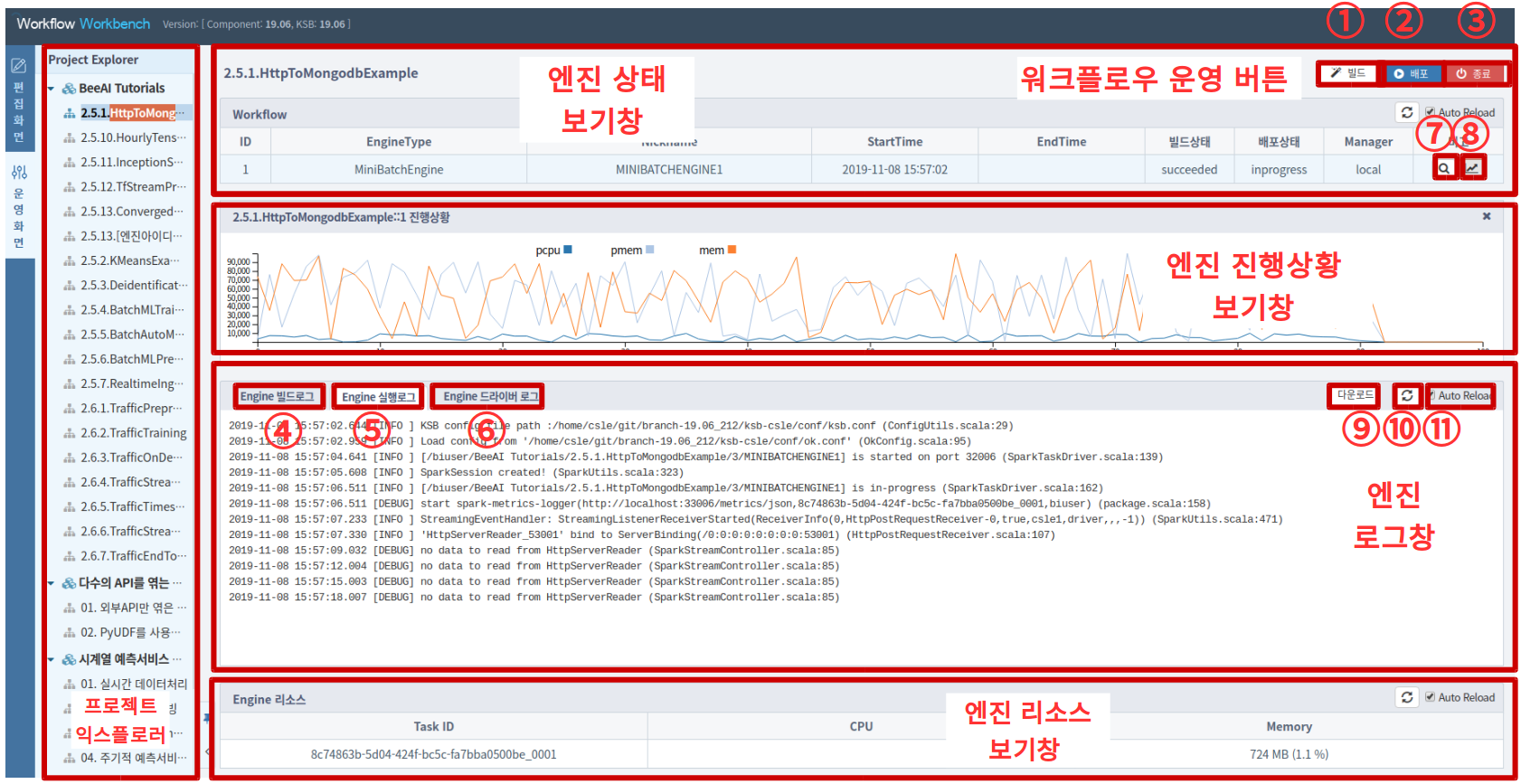Switch to the Engine 빌드로그 tab
The image size is (1521, 784).
[x=277, y=396]
